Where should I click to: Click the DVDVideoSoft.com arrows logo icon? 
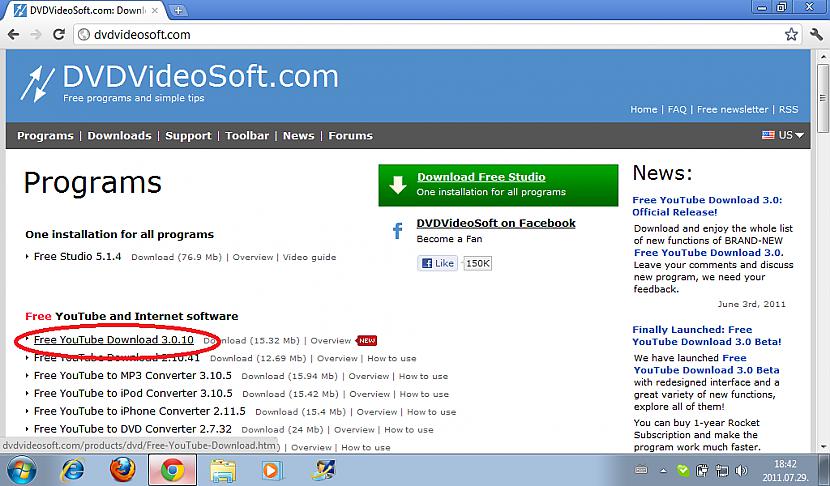[x=37, y=84]
